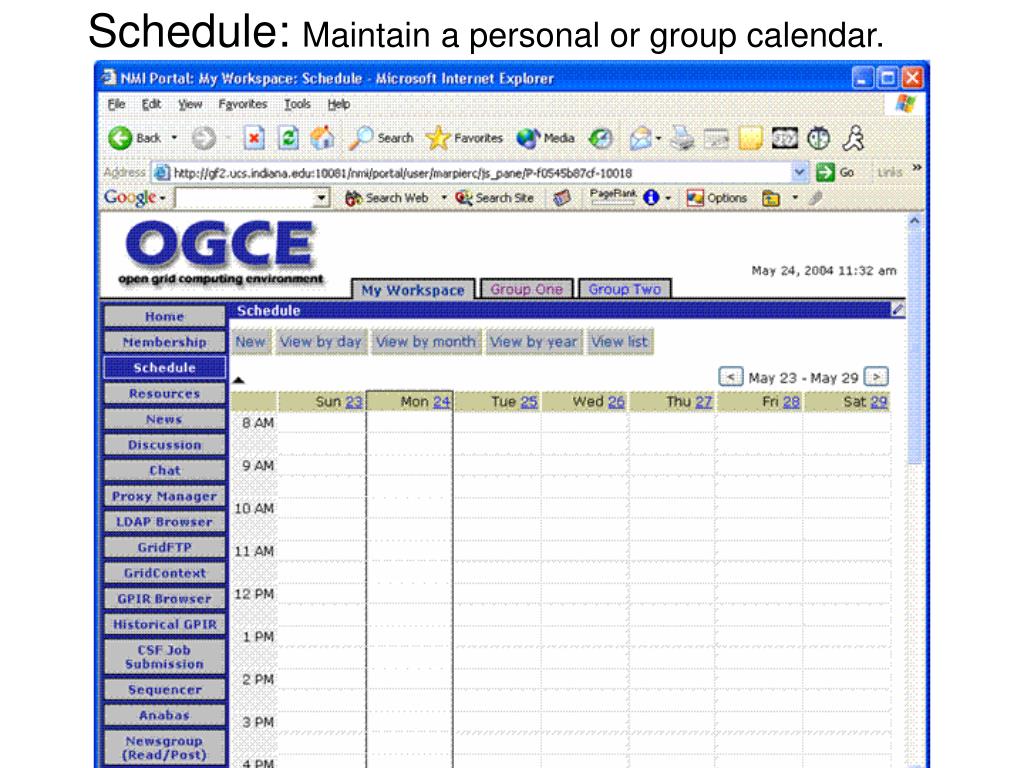This screenshot has width=1024, height=768.
Task: Click the black up triangle above calendar
Action: 238,380
